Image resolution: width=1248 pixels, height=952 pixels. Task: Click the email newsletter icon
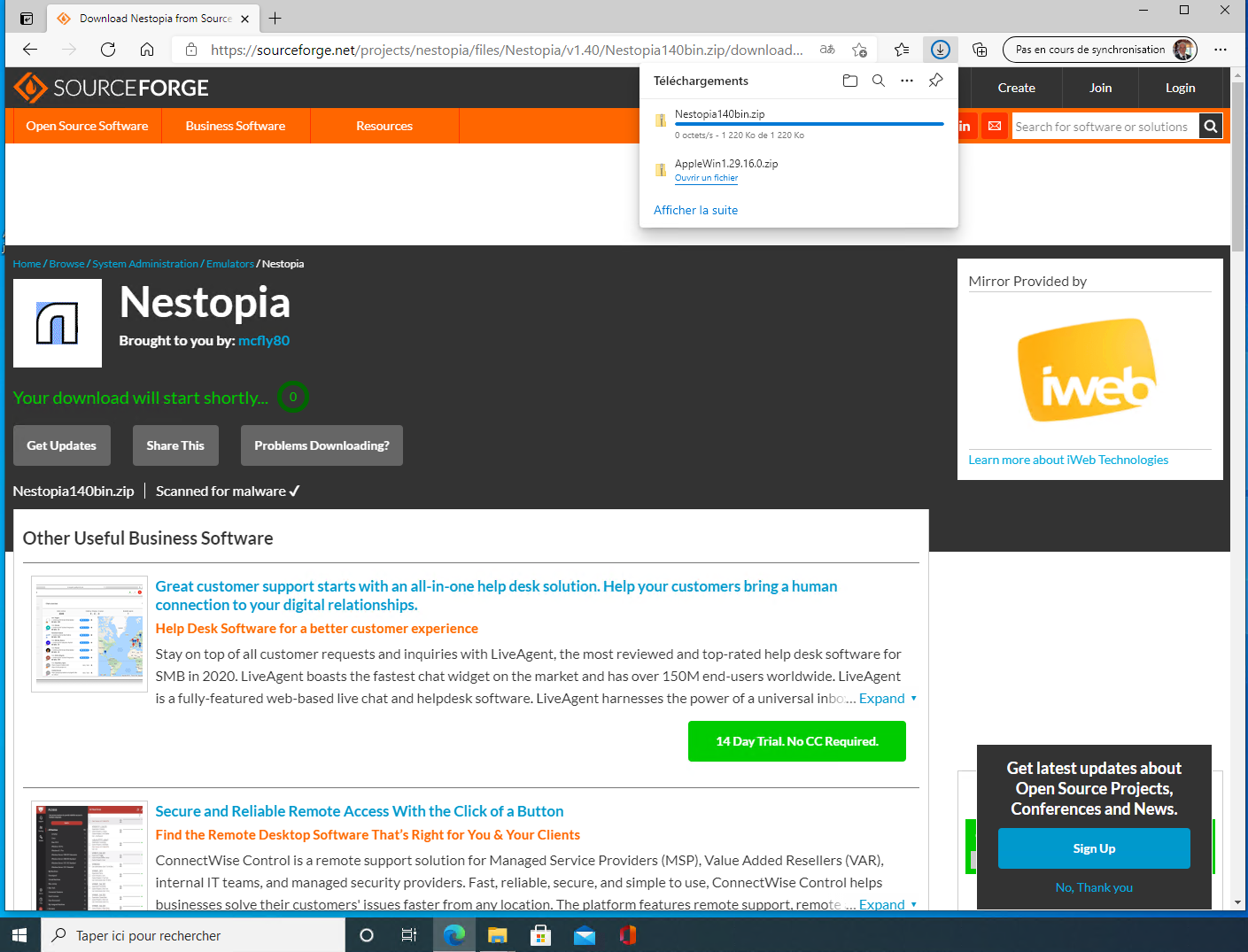coord(995,126)
